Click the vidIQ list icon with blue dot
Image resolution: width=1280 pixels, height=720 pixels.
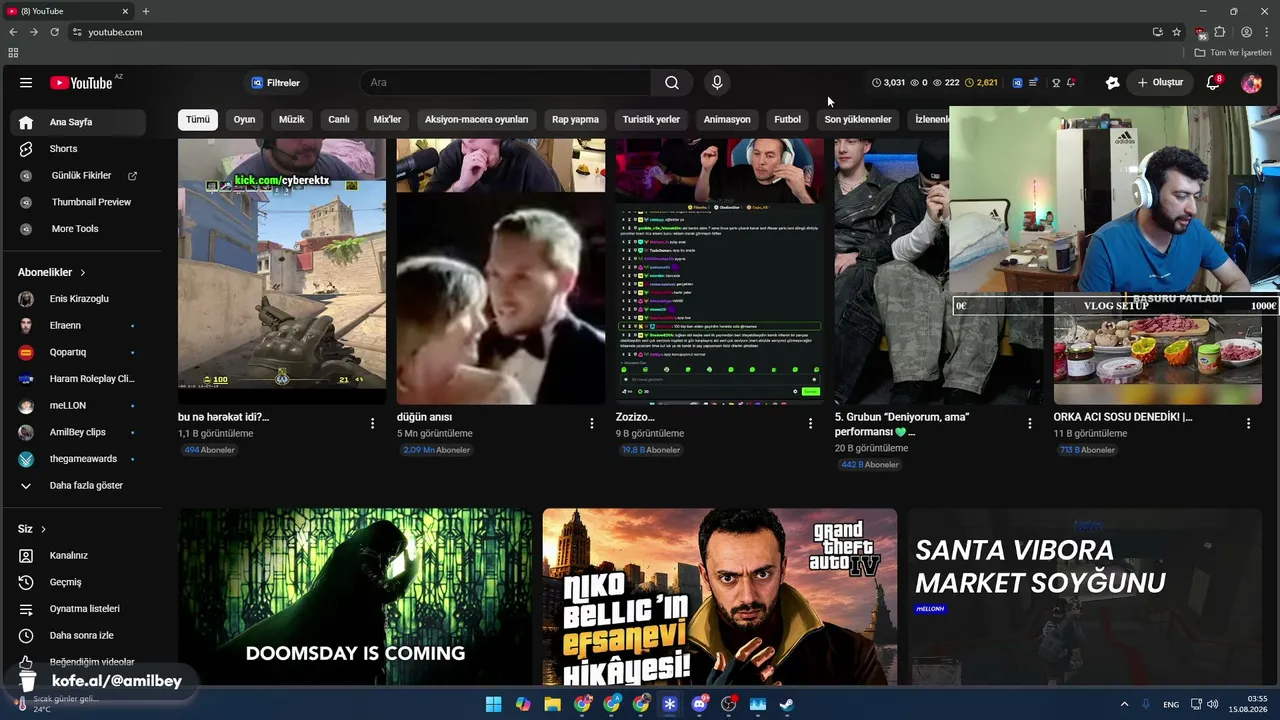click(1034, 83)
